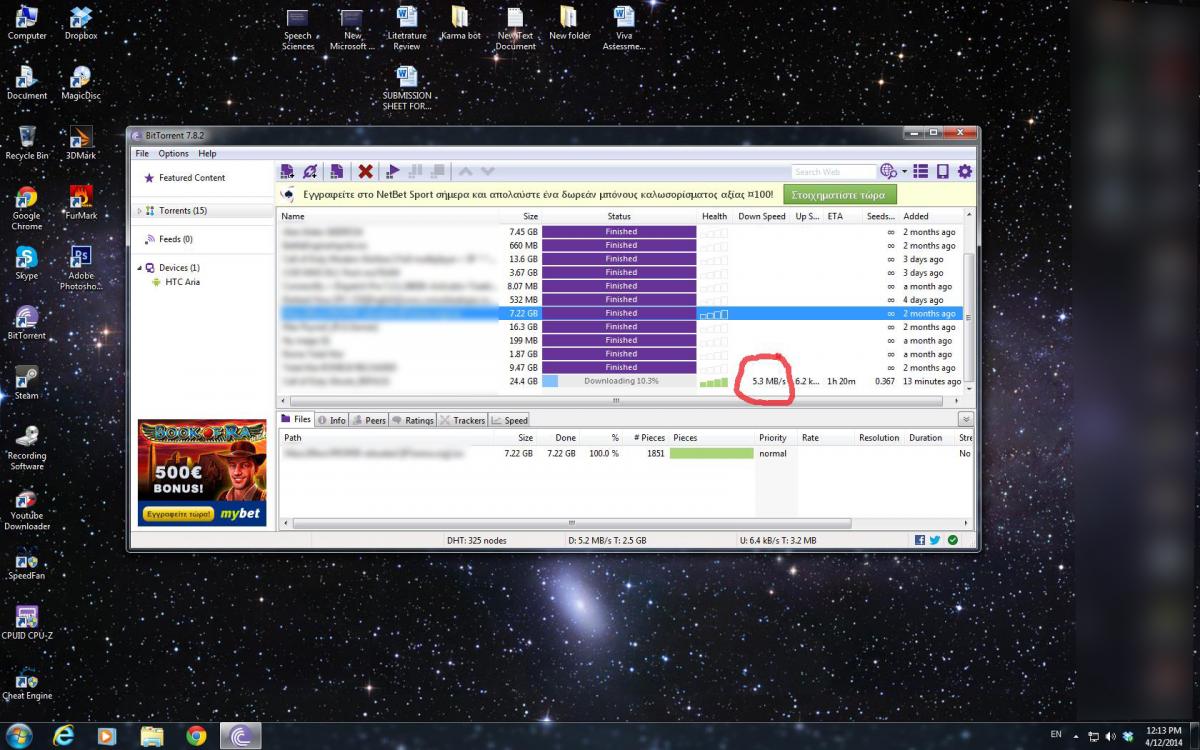Click the Create New Torrent icon
This screenshot has height=750, width=1200.
click(x=337, y=171)
